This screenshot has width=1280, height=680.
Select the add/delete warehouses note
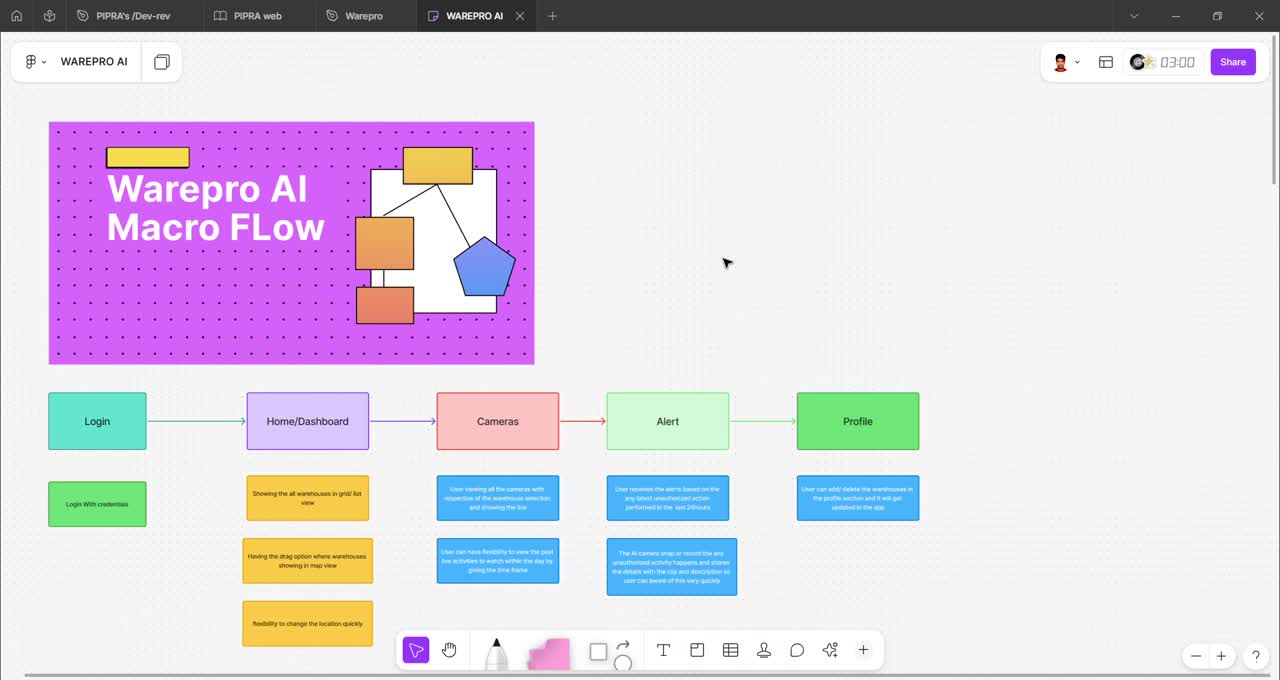pyautogui.click(x=858, y=498)
